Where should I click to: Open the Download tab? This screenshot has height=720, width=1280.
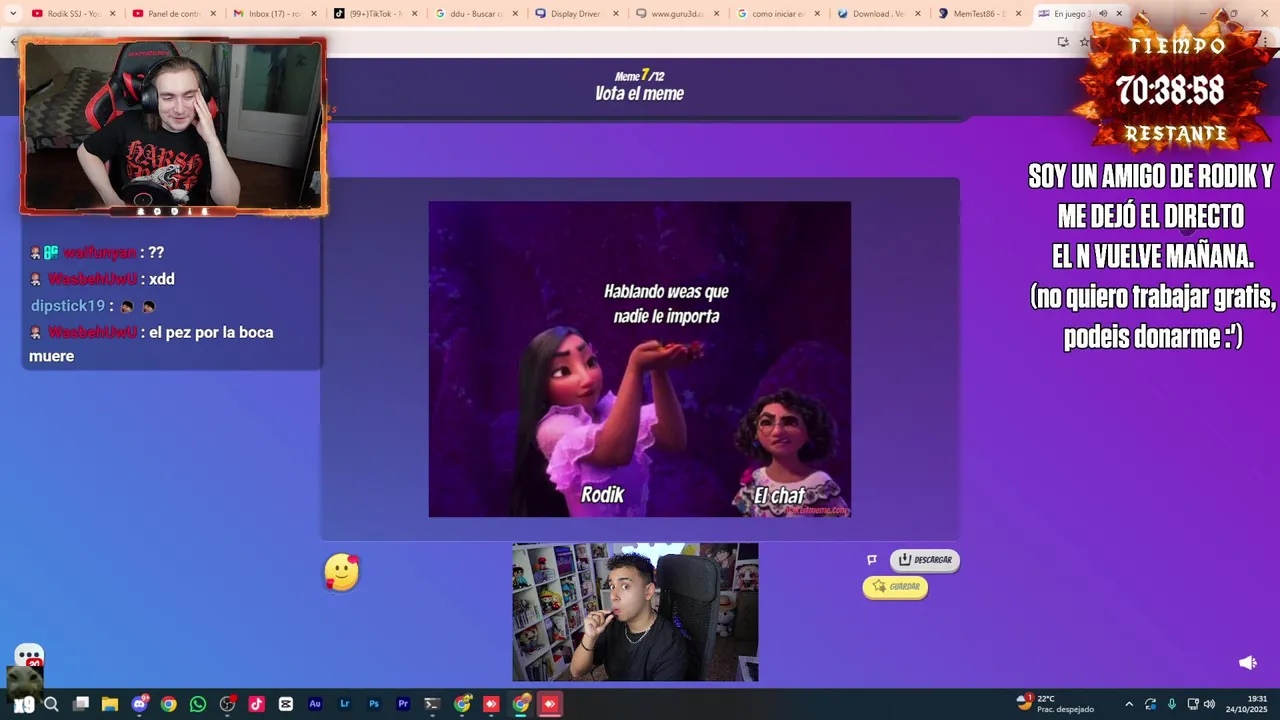(877, 14)
